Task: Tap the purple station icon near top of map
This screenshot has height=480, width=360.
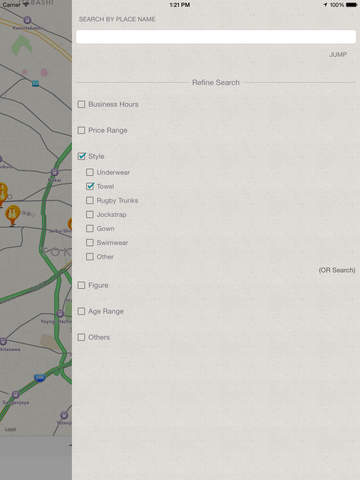Action: tap(27, 20)
